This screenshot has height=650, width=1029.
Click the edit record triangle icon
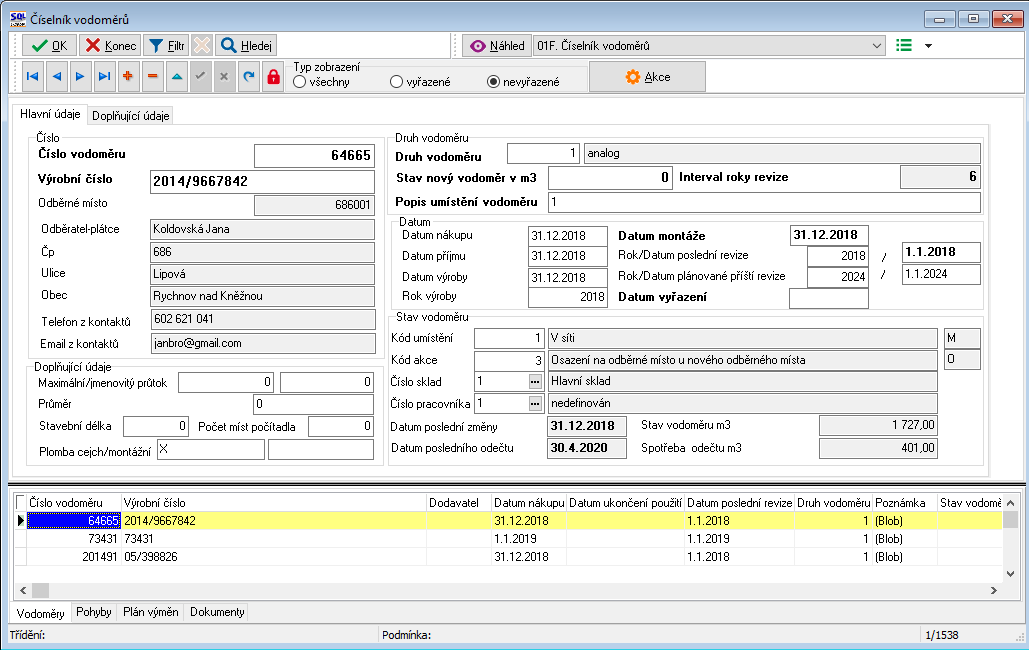[x=177, y=77]
